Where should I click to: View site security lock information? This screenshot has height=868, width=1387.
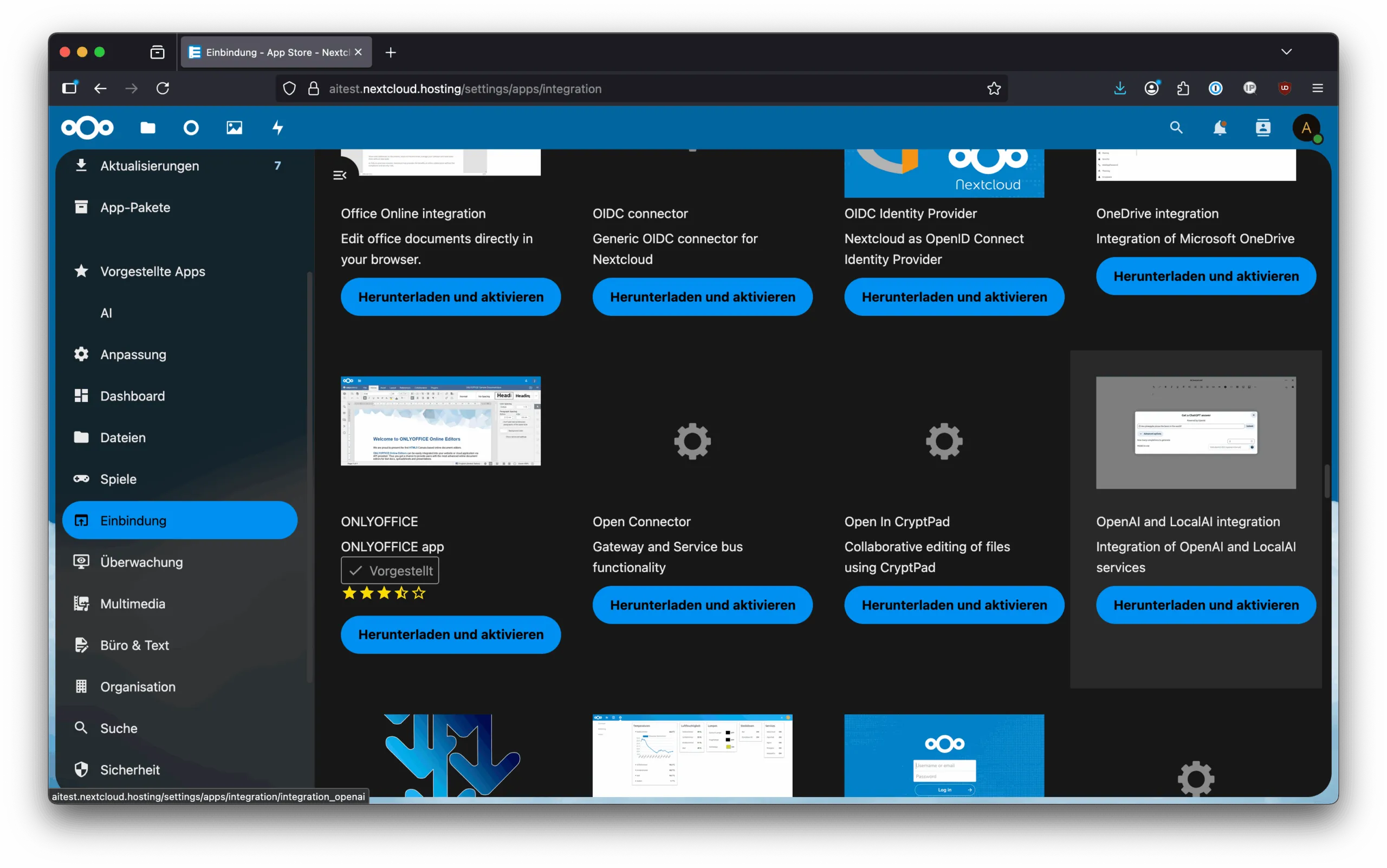click(x=314, y=88)
